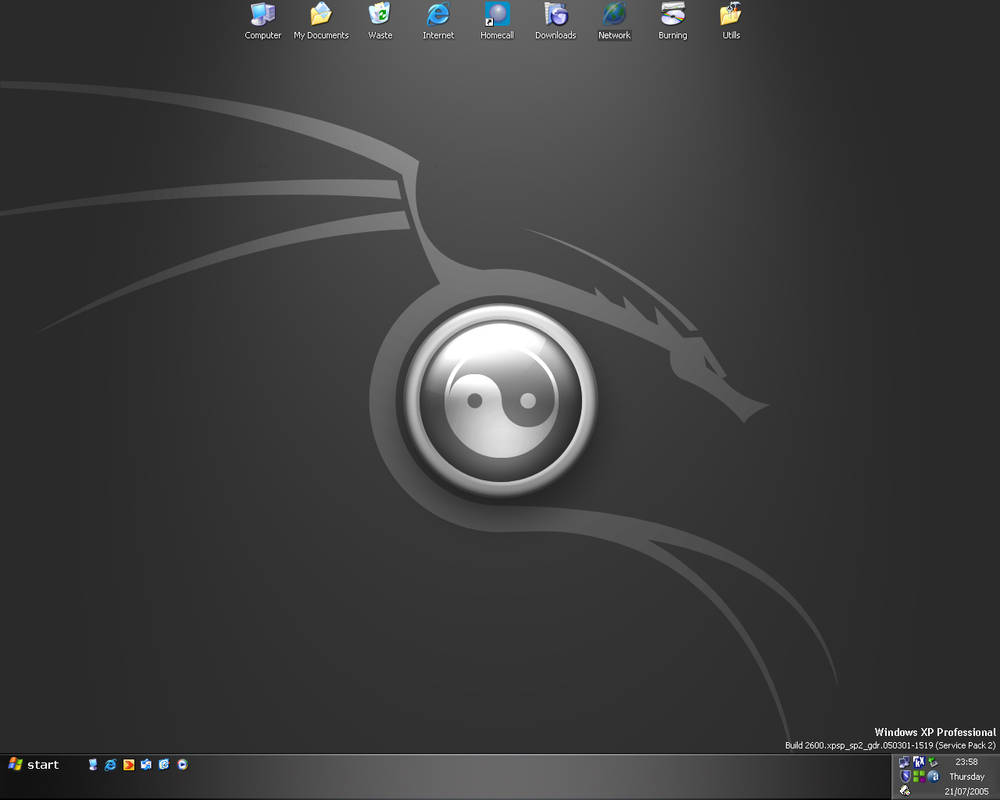
Task: Click the date 21/07/2005 in the tray
Action: point(967,791)
